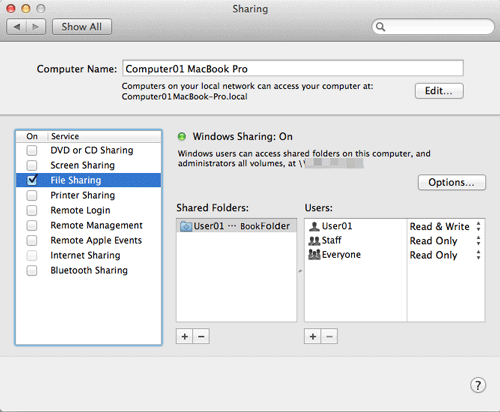Add a shared folder with plus
500x412 pixels.
pyautogui.click(x=185, y=336)
